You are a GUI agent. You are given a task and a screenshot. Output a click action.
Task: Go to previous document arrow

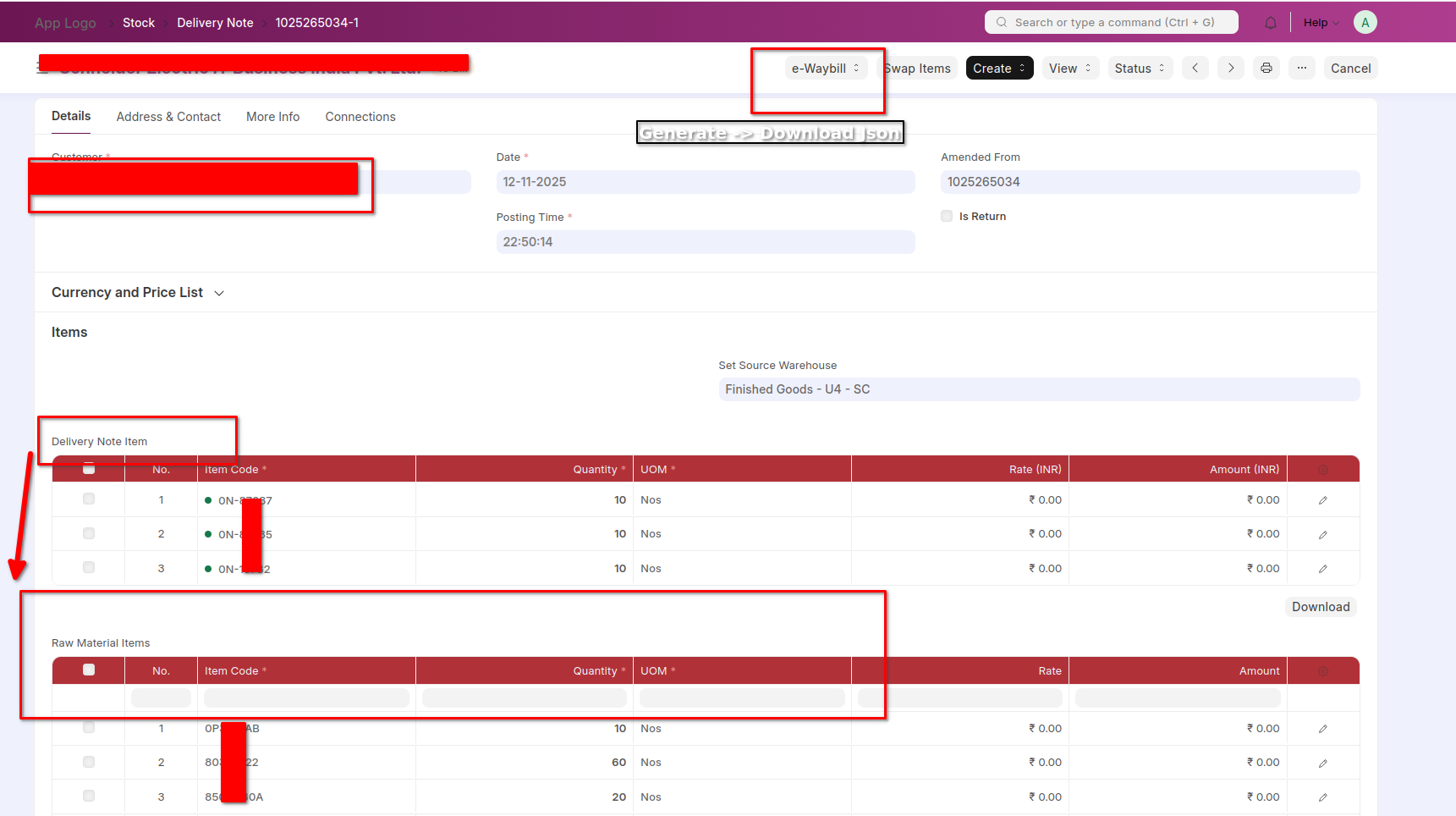tap(1195, 69)
